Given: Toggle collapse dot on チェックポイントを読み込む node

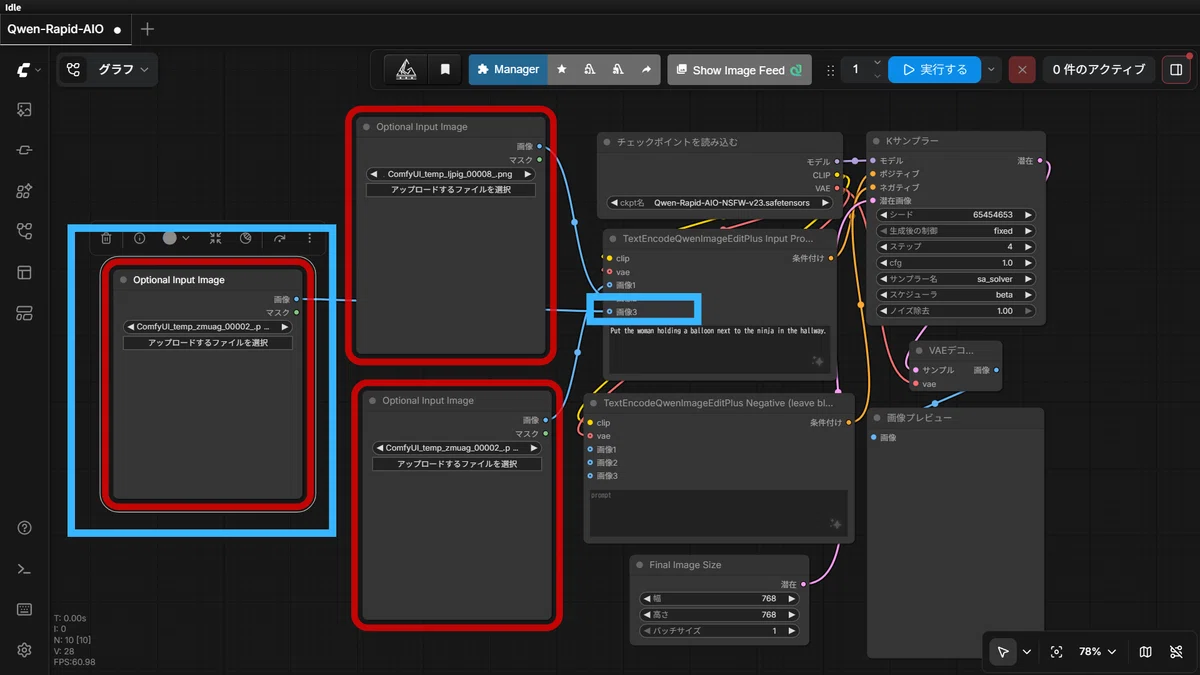Looking at the screenshot, I should (607, 142).
